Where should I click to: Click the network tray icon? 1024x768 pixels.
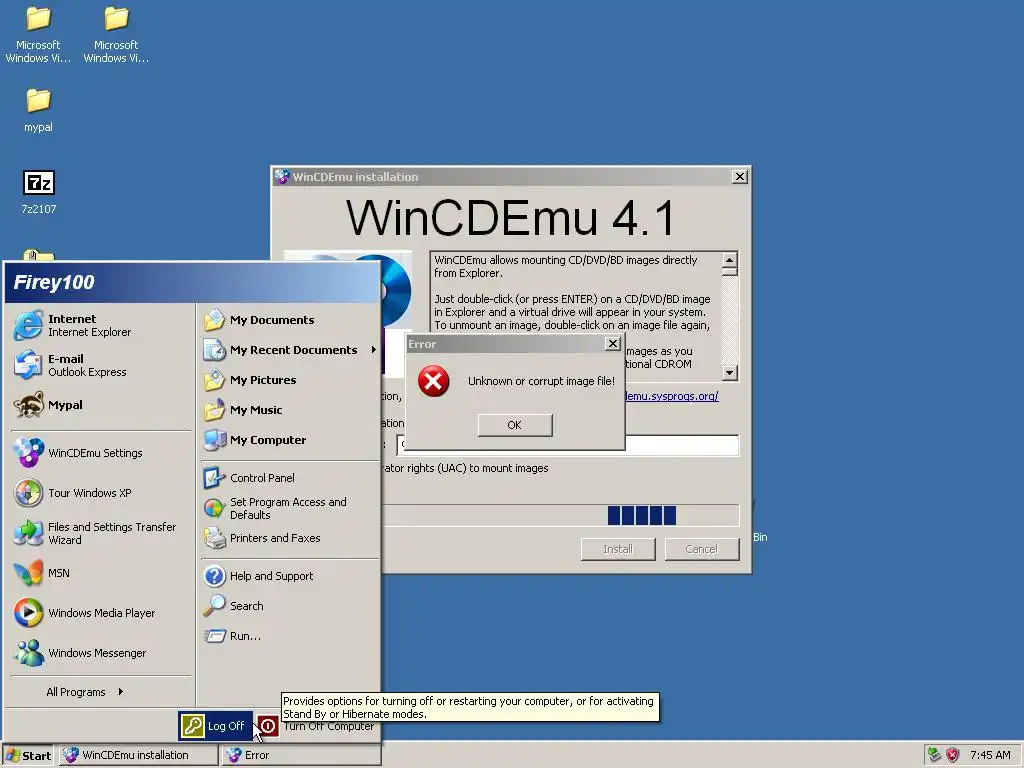pyautogui.click(x=935, y=755)
